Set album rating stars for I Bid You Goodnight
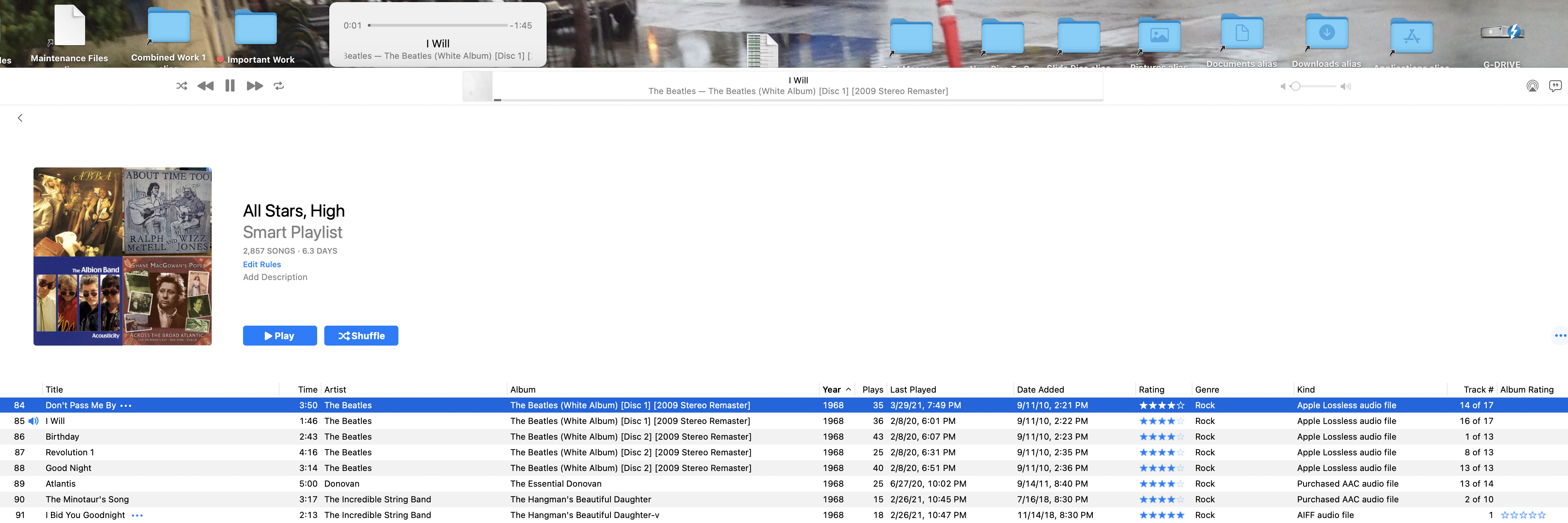 pos(1523,515)
